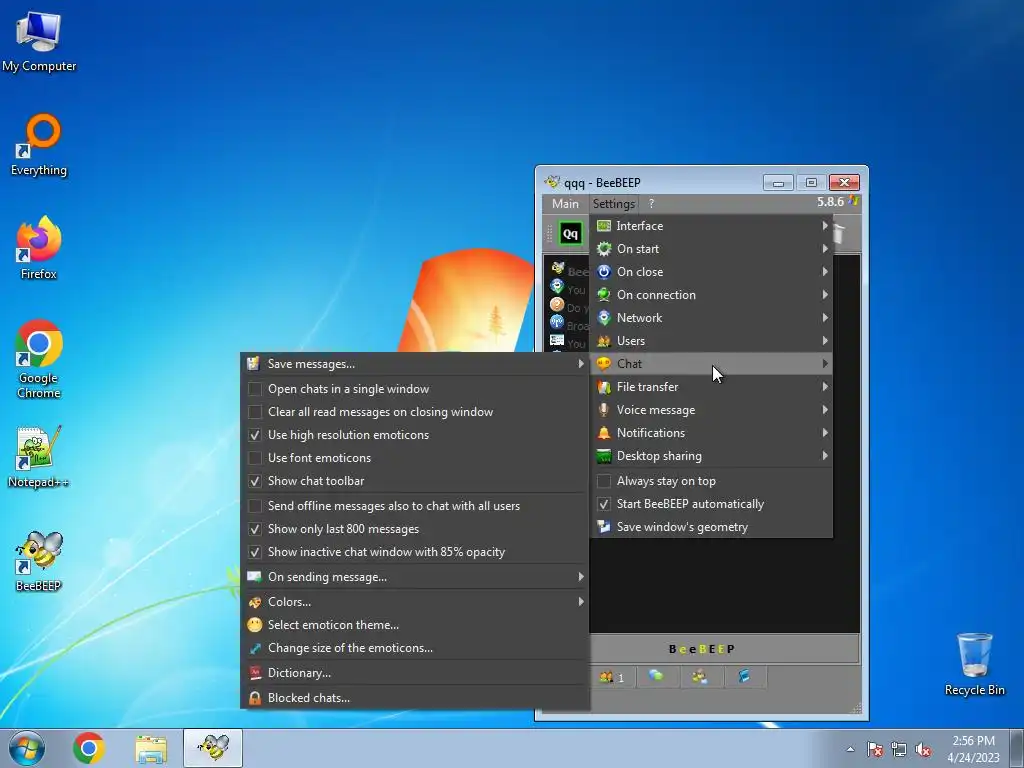Enable Open chats in a single window
1024x768 pixels.
[255, 389]
